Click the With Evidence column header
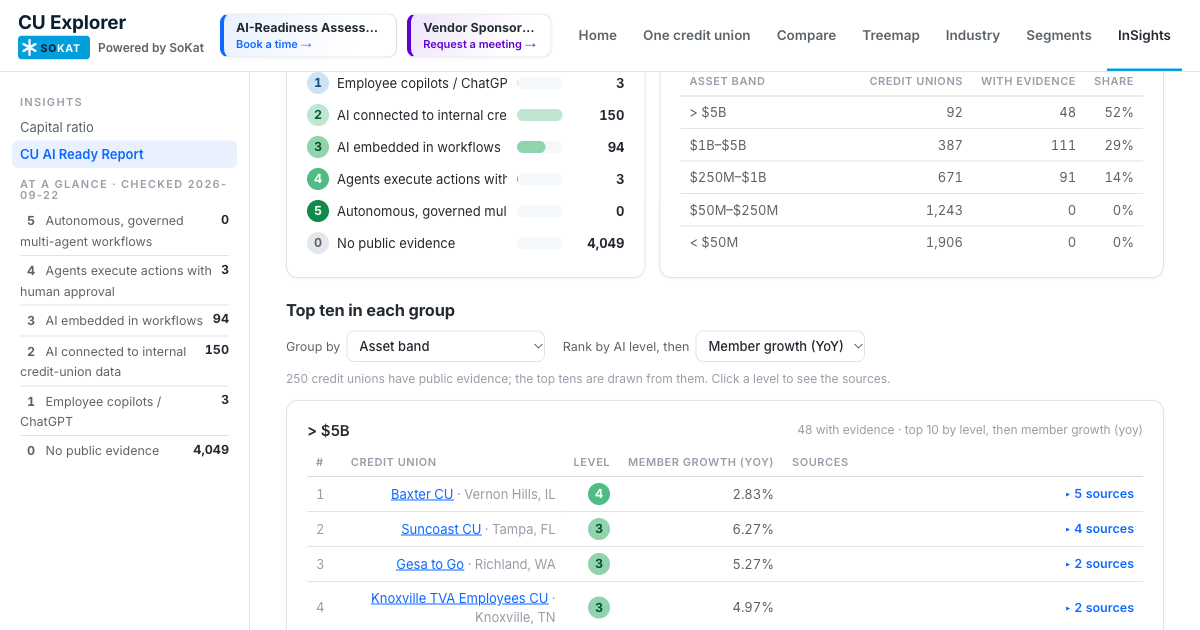 click(x=1028, y=81)
